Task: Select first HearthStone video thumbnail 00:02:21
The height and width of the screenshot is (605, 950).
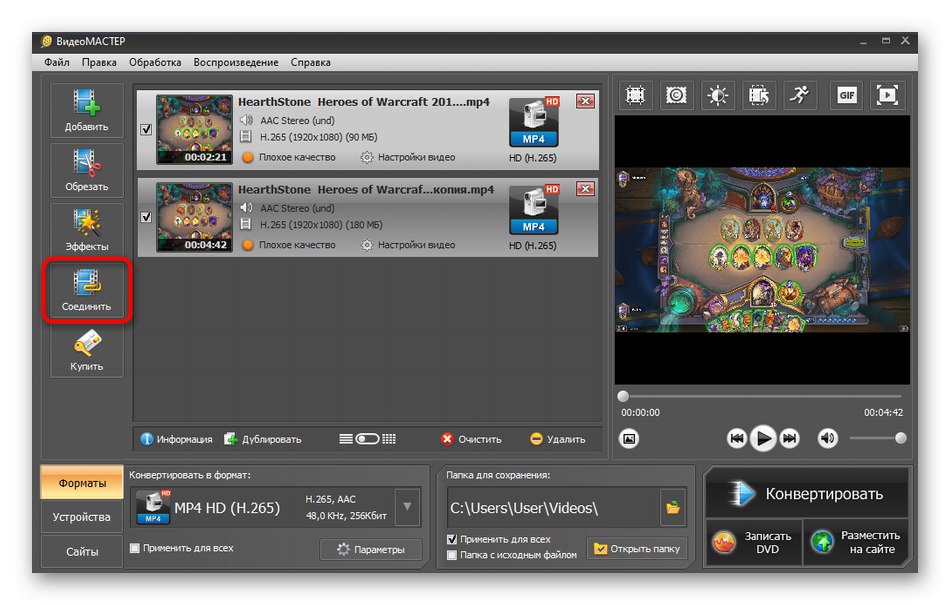Action: click(194, 129)
